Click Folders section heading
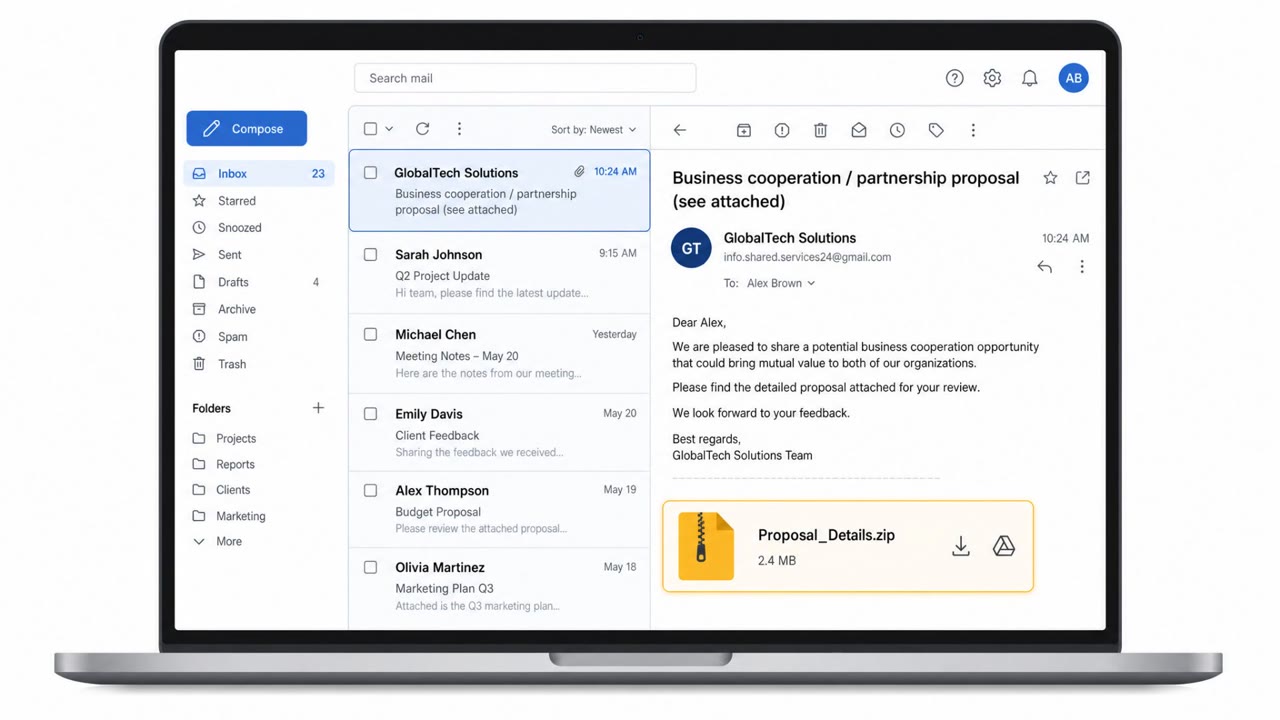 pyautogui.click(x=211, y=408)
